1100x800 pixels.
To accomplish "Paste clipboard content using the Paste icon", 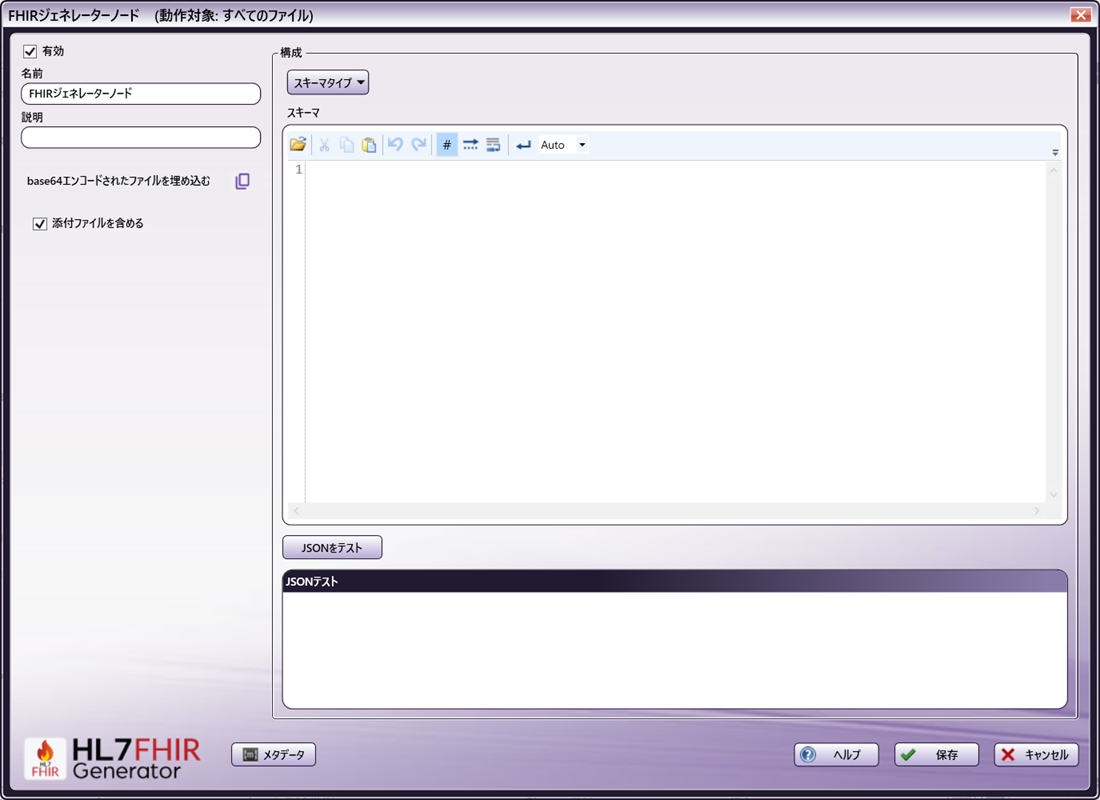I will (369, 144).
